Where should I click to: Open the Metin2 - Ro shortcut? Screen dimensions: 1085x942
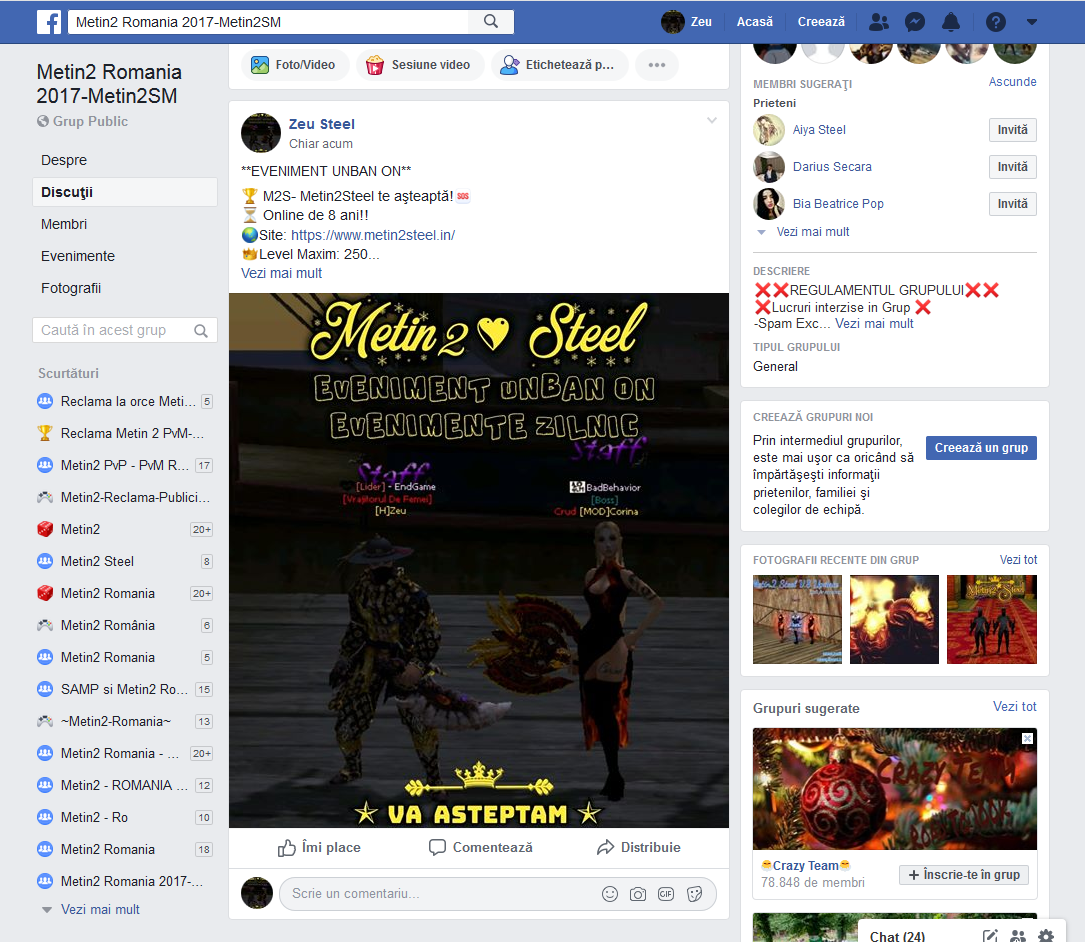tap(125, 817)
